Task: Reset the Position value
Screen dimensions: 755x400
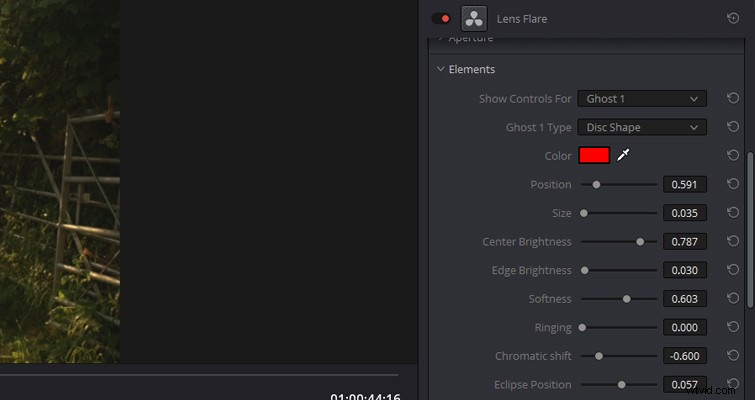Action: (x=733, y=184)
